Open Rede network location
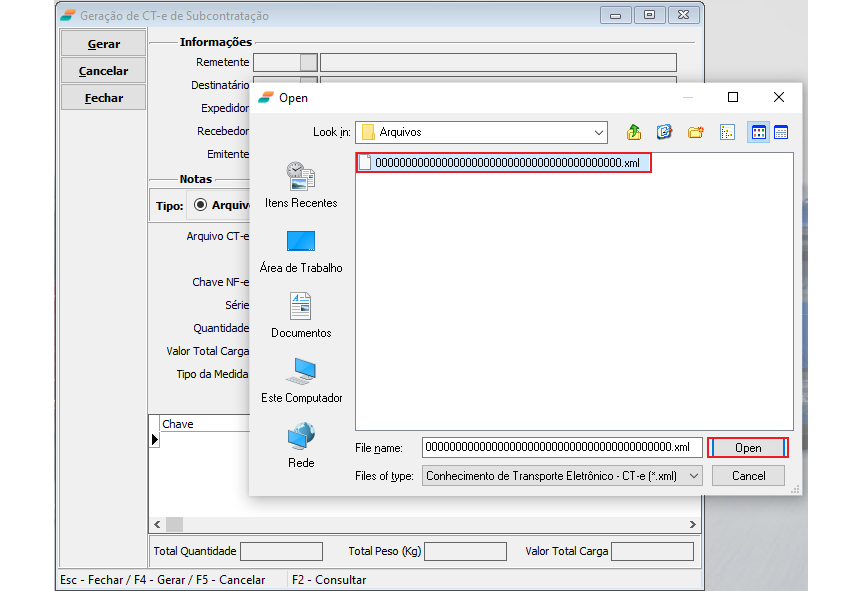Image resolution: width=862 pixels, height=591 pixels. [x=301, y=445]
